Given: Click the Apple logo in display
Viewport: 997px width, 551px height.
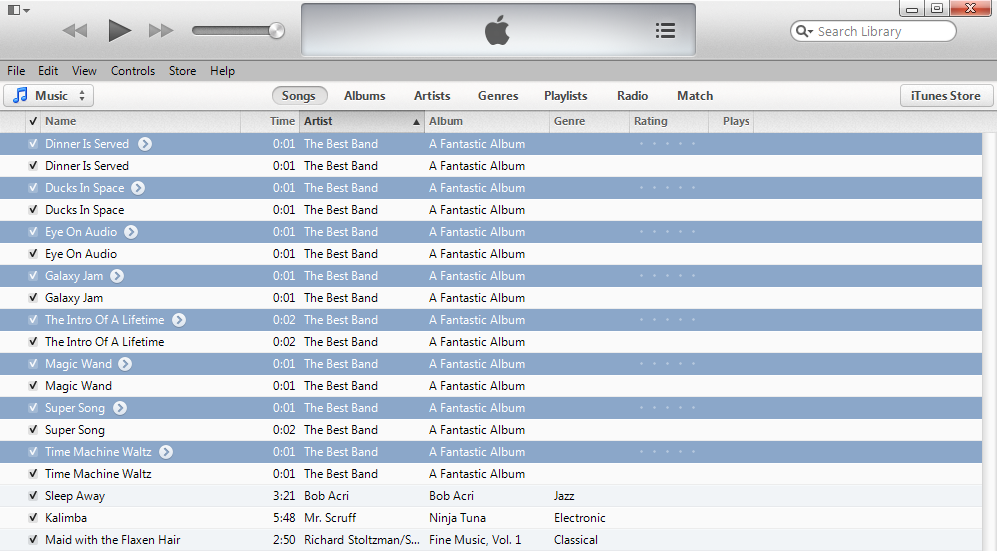Looking at the screenshot, I should click(x=497, y=31).
